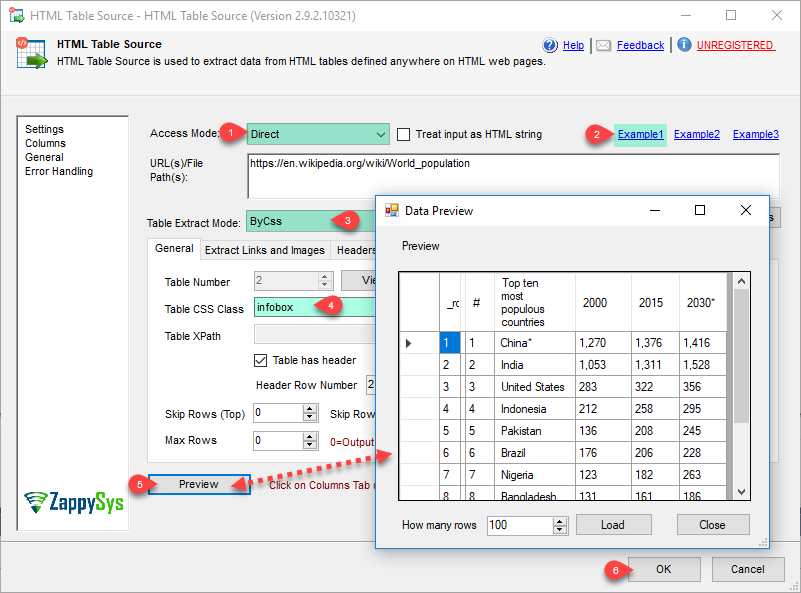The width and height of the screenshot is (801, 593).
Task: Click the UNREGISTERED link
Action: pyautogui.click(x=735, y=45)
